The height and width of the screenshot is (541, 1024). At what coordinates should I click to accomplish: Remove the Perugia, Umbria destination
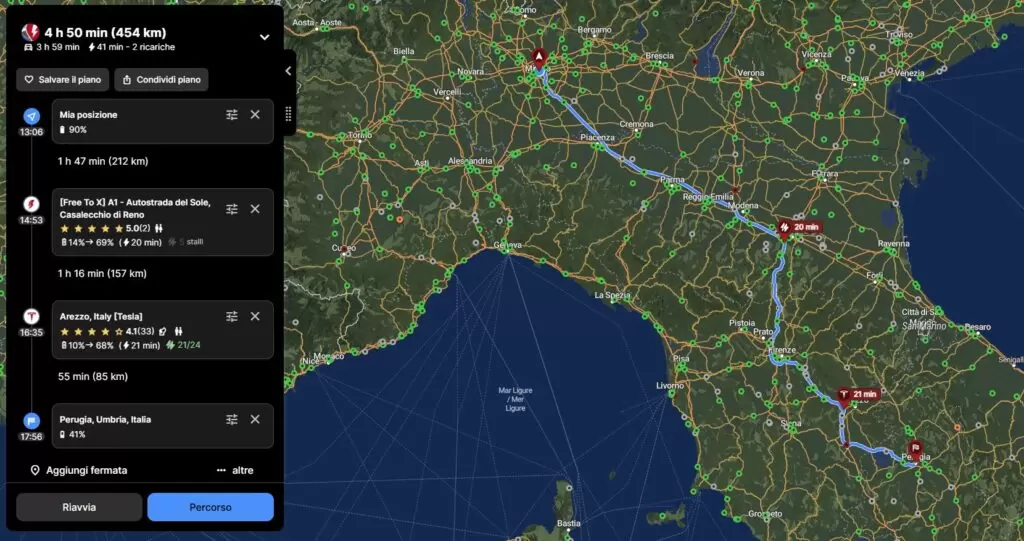click(255, 419)
